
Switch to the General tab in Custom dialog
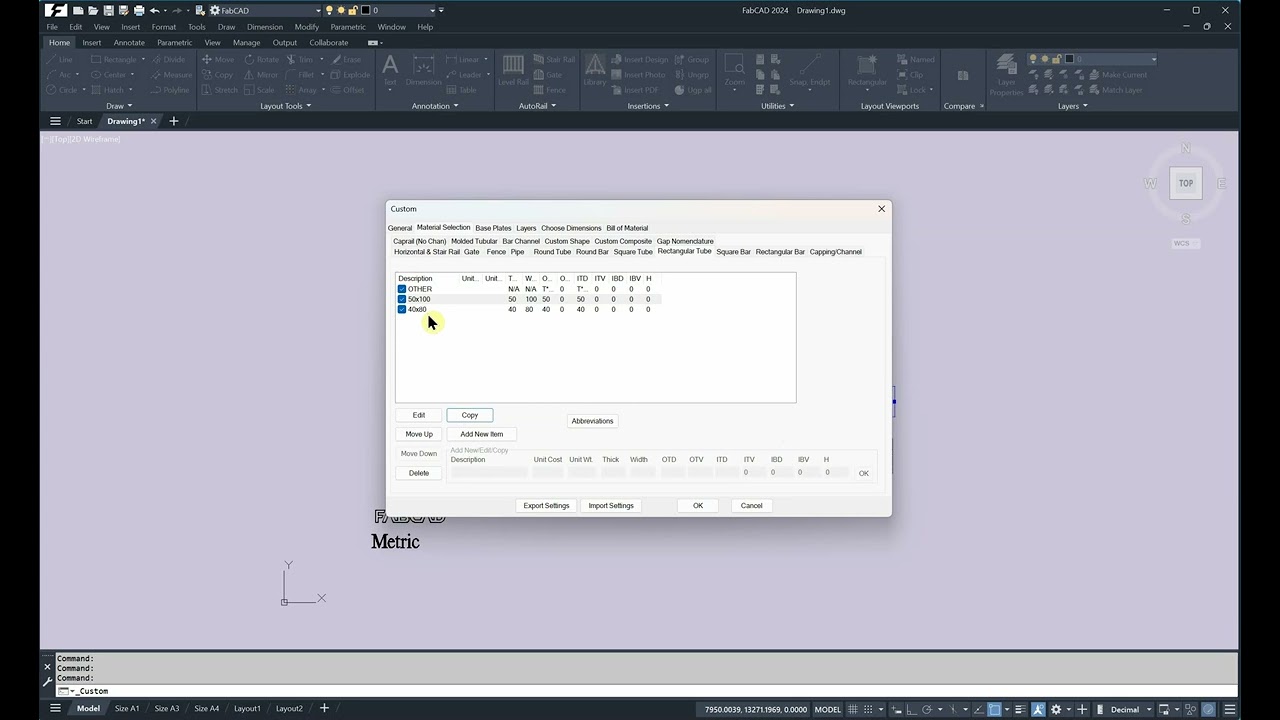point(400,228)
